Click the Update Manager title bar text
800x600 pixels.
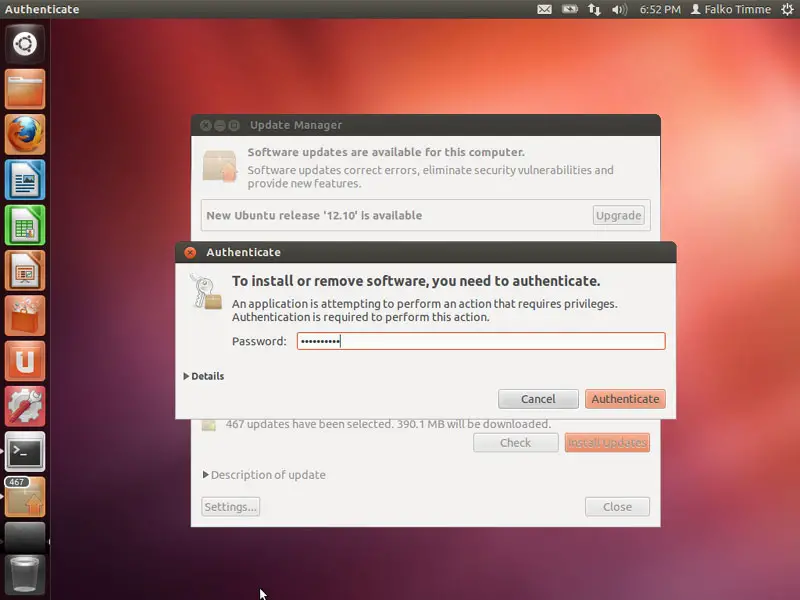296,125
